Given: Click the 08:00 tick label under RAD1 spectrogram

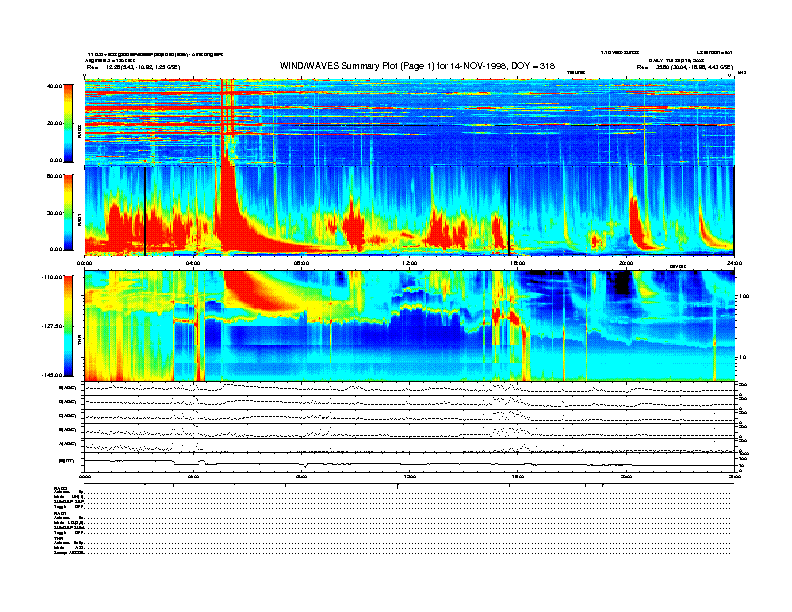Looking at the screenshot, I should (x=301, y=263).
